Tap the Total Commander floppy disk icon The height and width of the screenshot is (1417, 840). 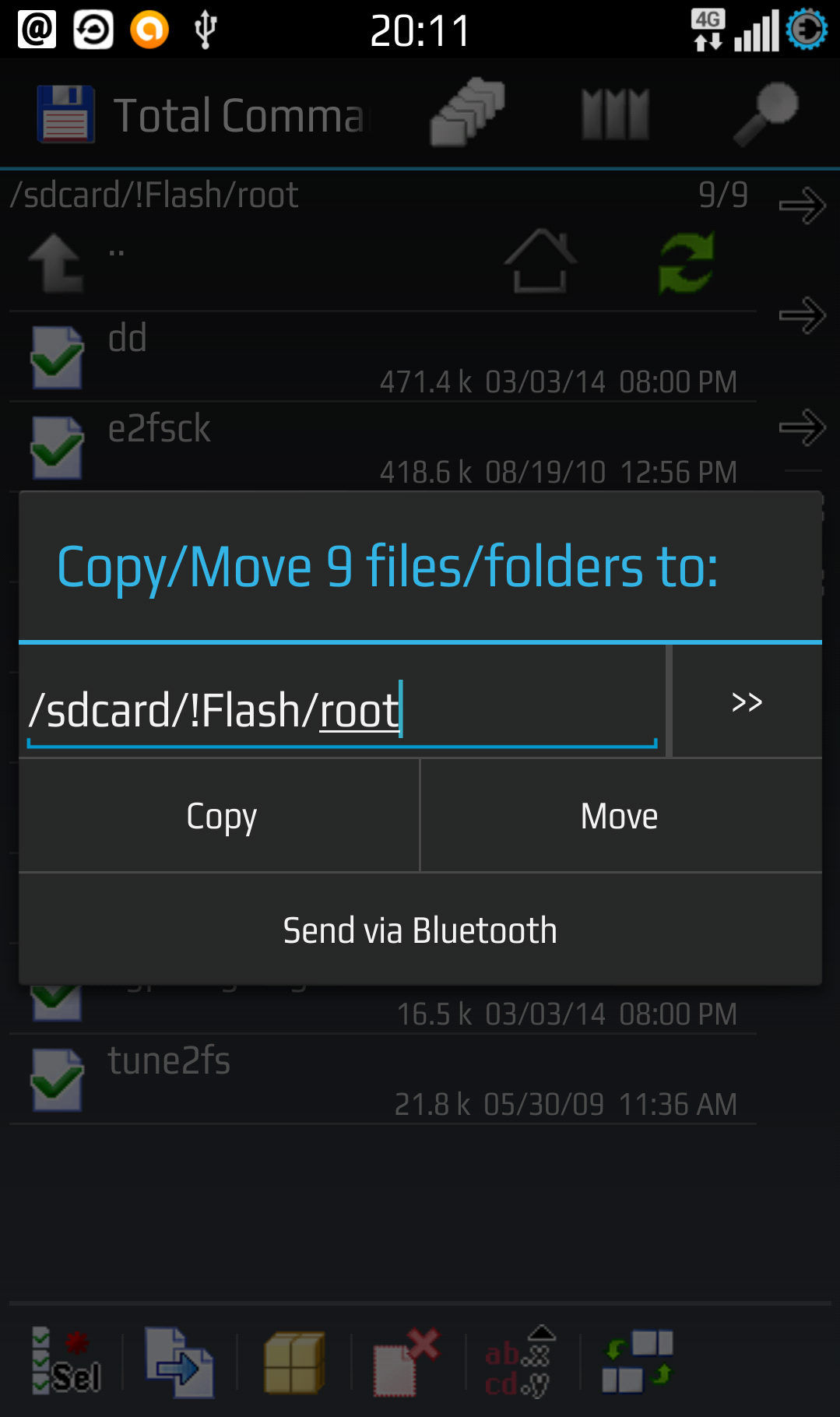(66, 114)
